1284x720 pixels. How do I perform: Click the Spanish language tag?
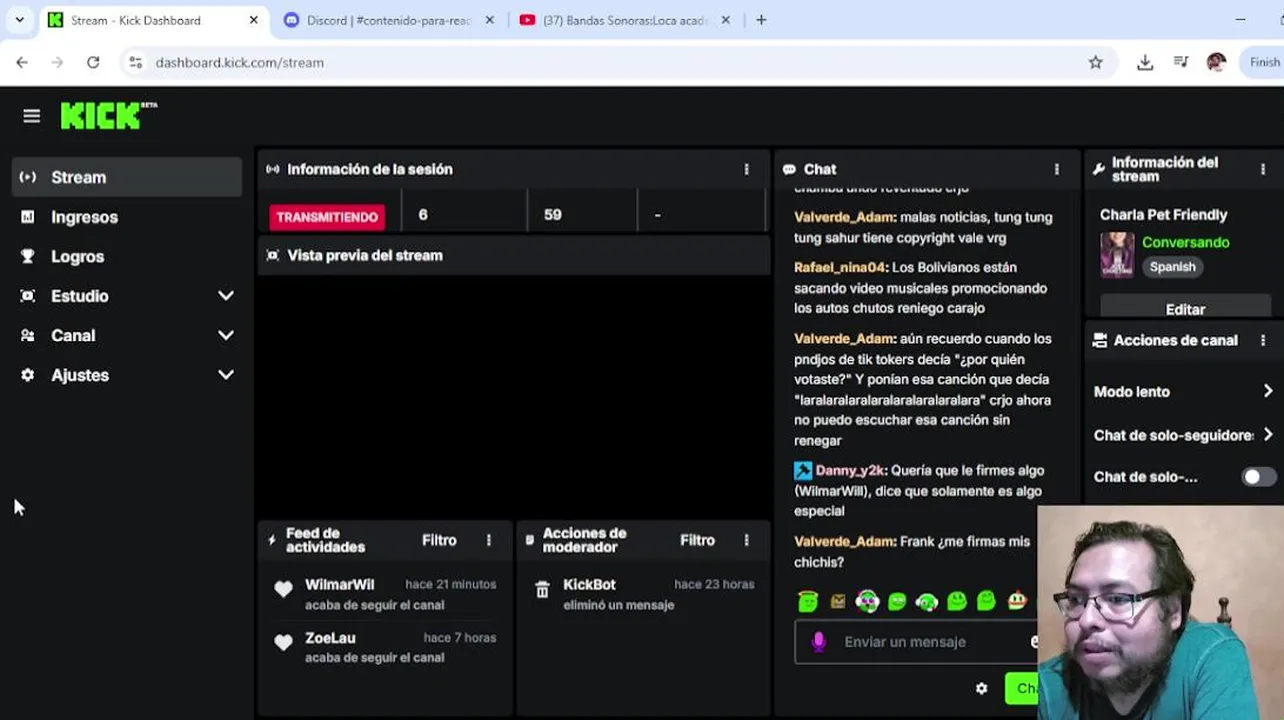click(1172, 267)
